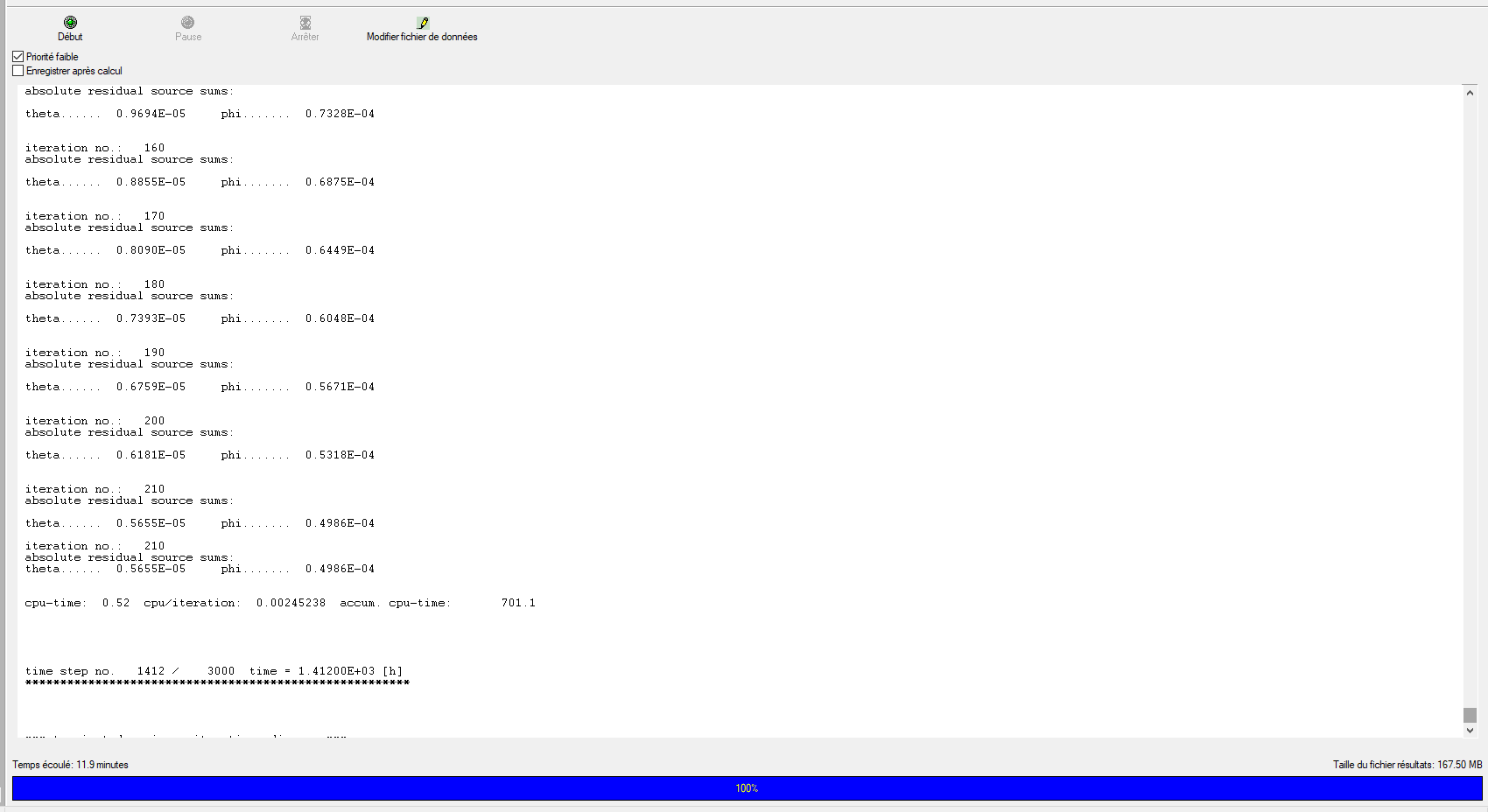1488x812 pixels.
Task: Open Modifier fichier de données
Action: [x=422, y=29]
